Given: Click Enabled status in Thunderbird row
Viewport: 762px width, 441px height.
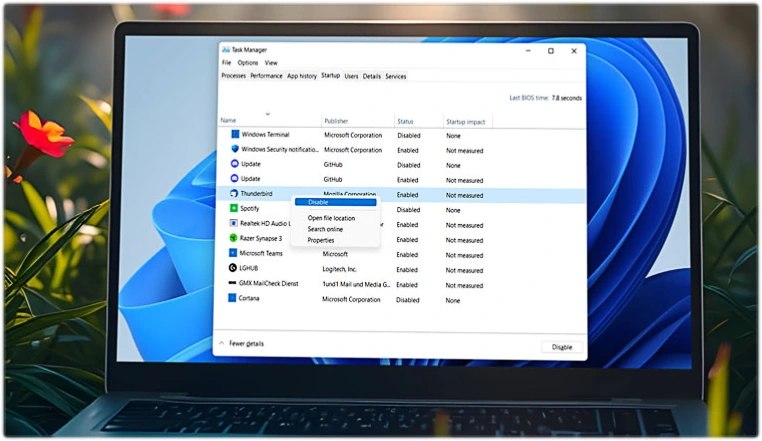Looking at the screenshot, I should click(x=407, y=195).
